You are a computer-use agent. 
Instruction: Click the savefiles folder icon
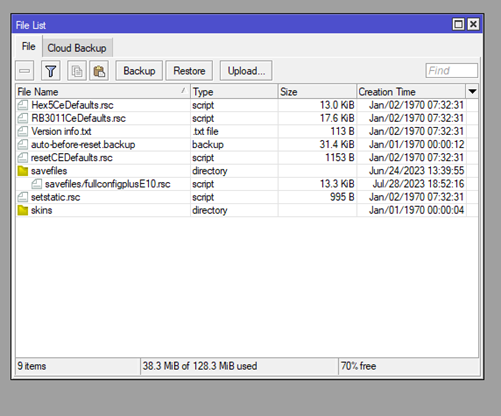coord(23,171)
